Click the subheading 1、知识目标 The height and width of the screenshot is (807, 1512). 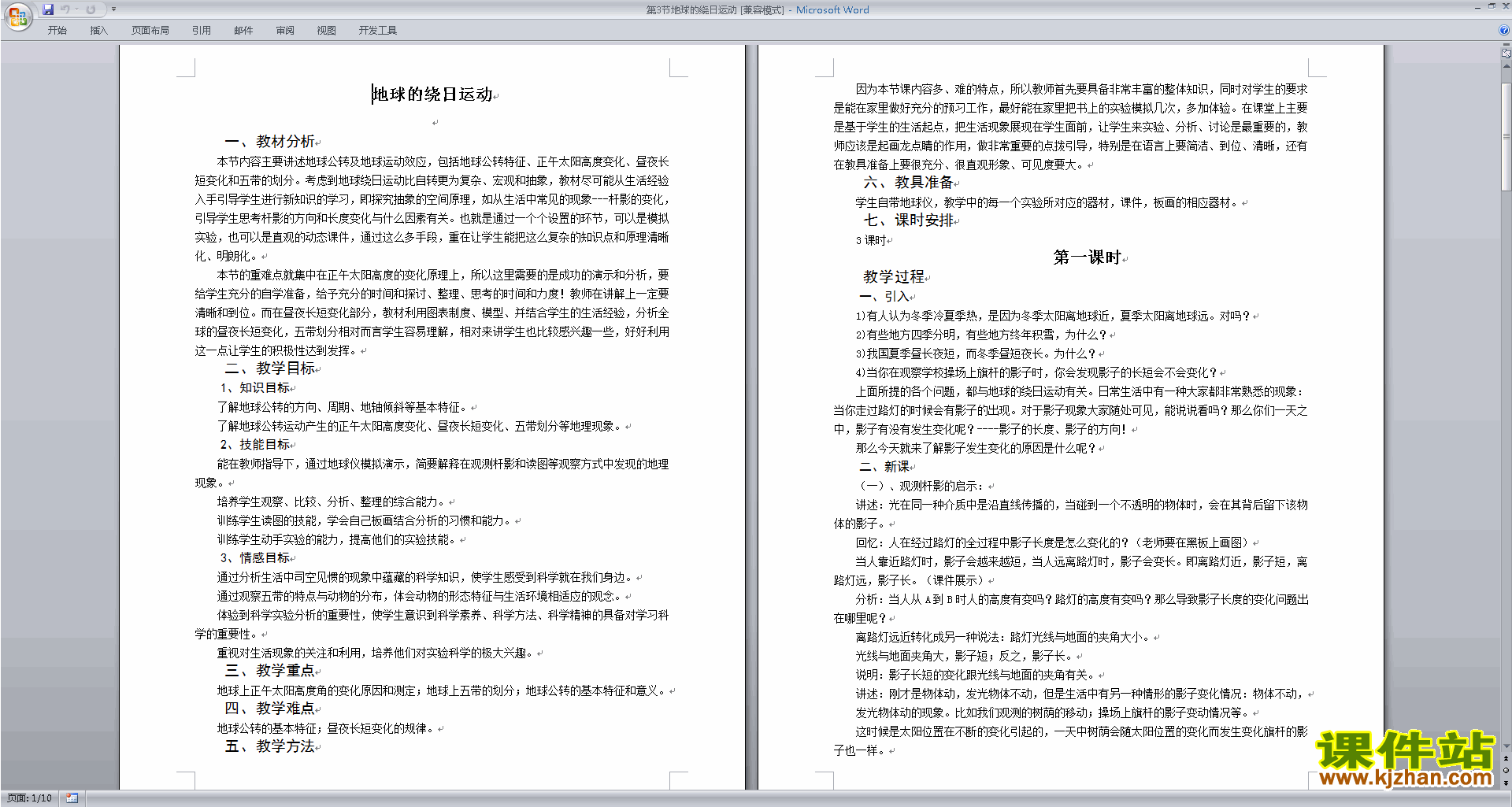(254, 388)
